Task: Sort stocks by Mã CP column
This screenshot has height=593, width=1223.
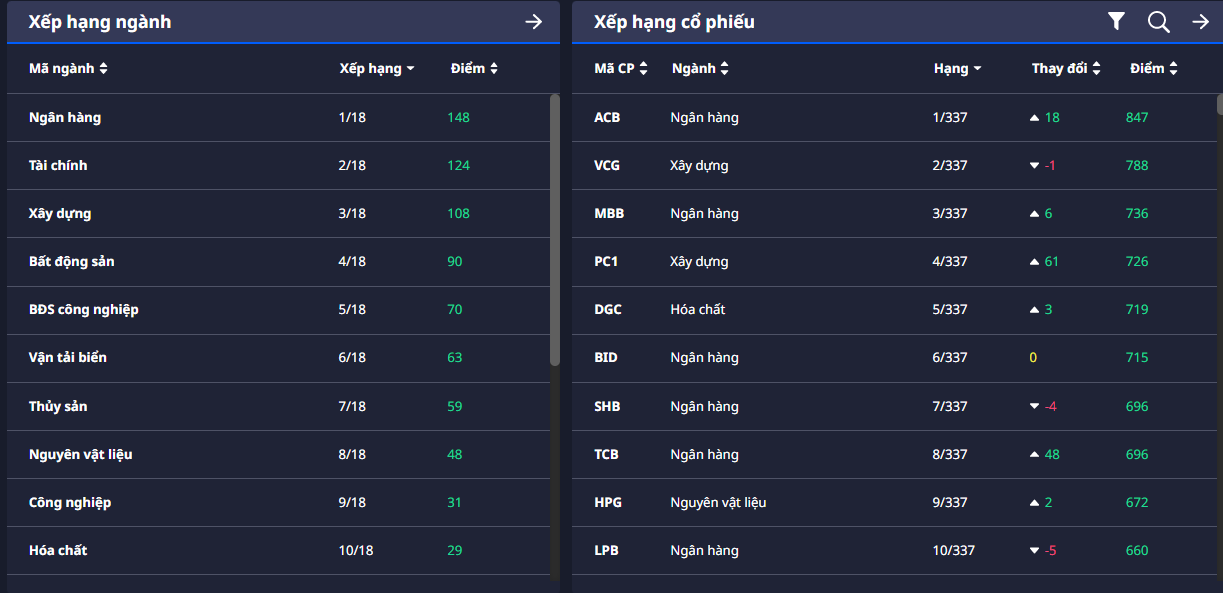Action: (620, 69)
